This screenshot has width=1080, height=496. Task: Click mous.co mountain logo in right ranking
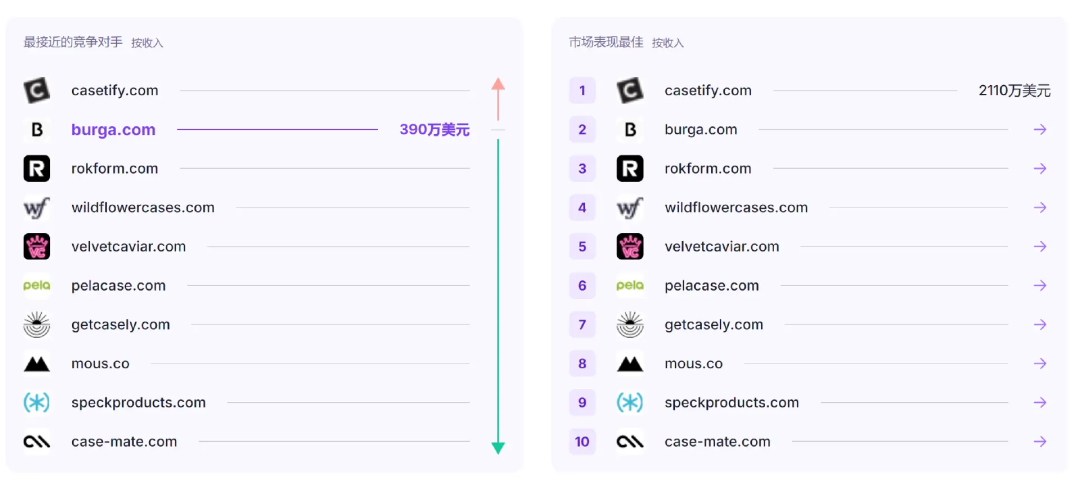[x=630, y=364]
